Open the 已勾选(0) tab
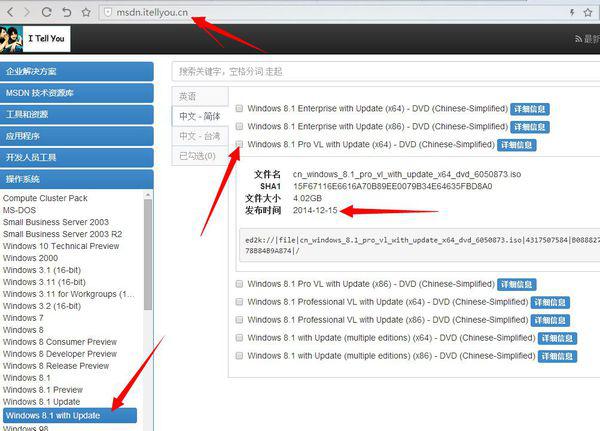Viewport: 600px width, 431px height. click(200, 156)
